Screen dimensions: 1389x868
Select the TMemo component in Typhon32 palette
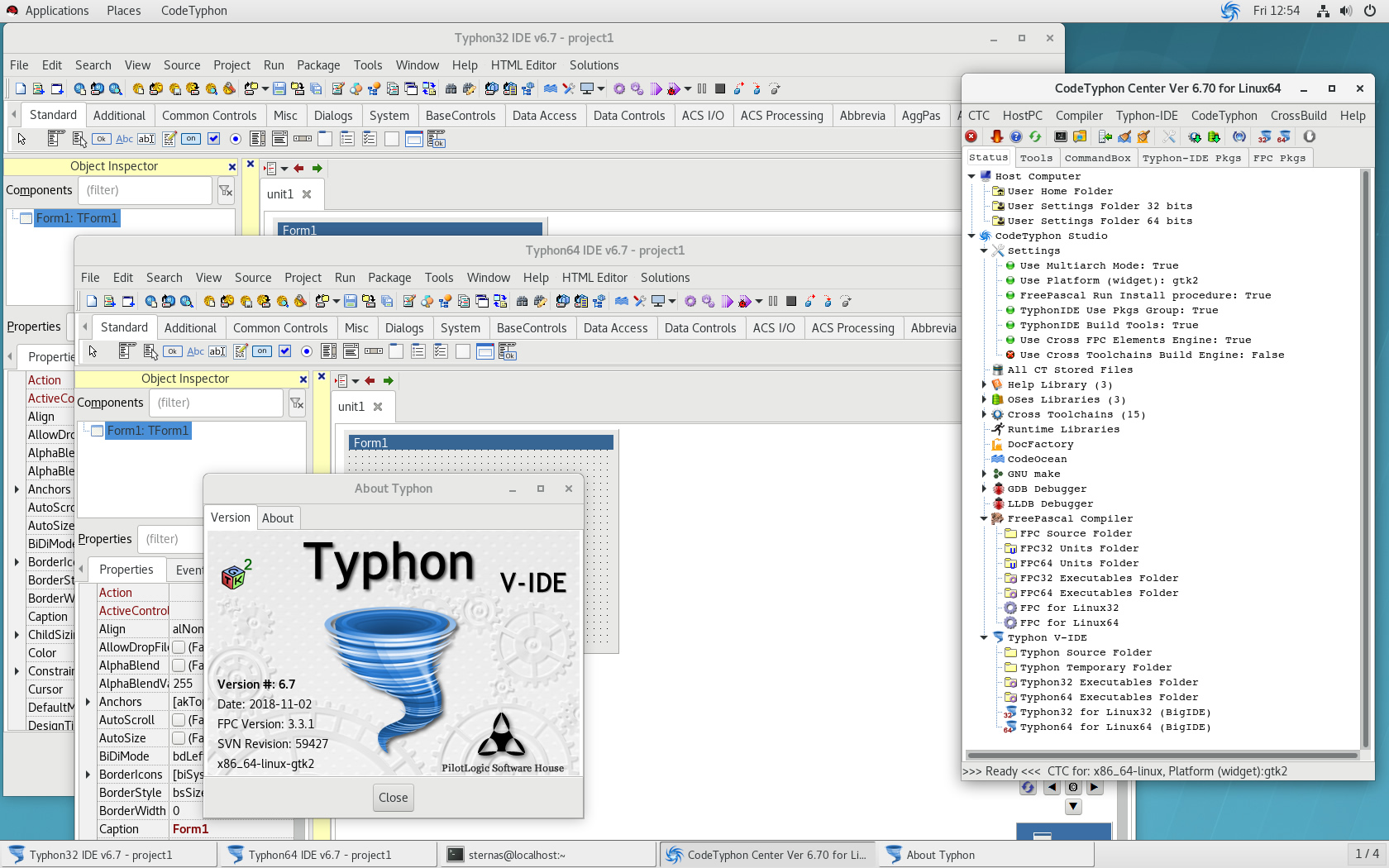[x=169, y=139]
